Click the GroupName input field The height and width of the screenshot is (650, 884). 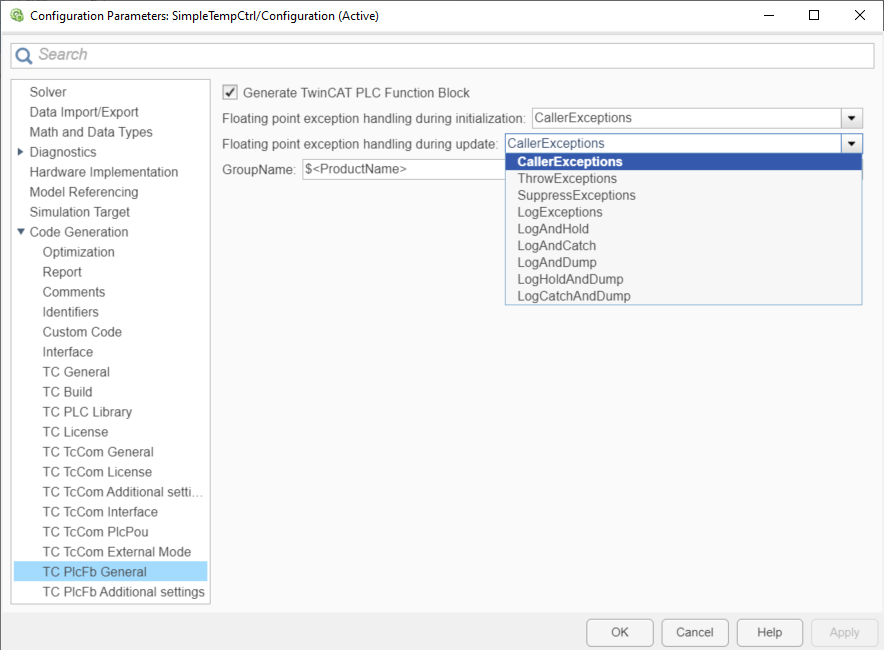pyautogui.click(x=404, y=169)
